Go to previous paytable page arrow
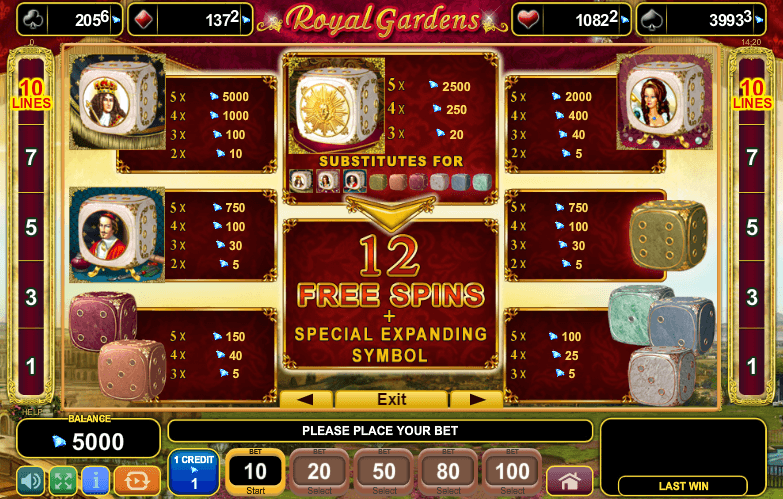 [x=306, y=399]
